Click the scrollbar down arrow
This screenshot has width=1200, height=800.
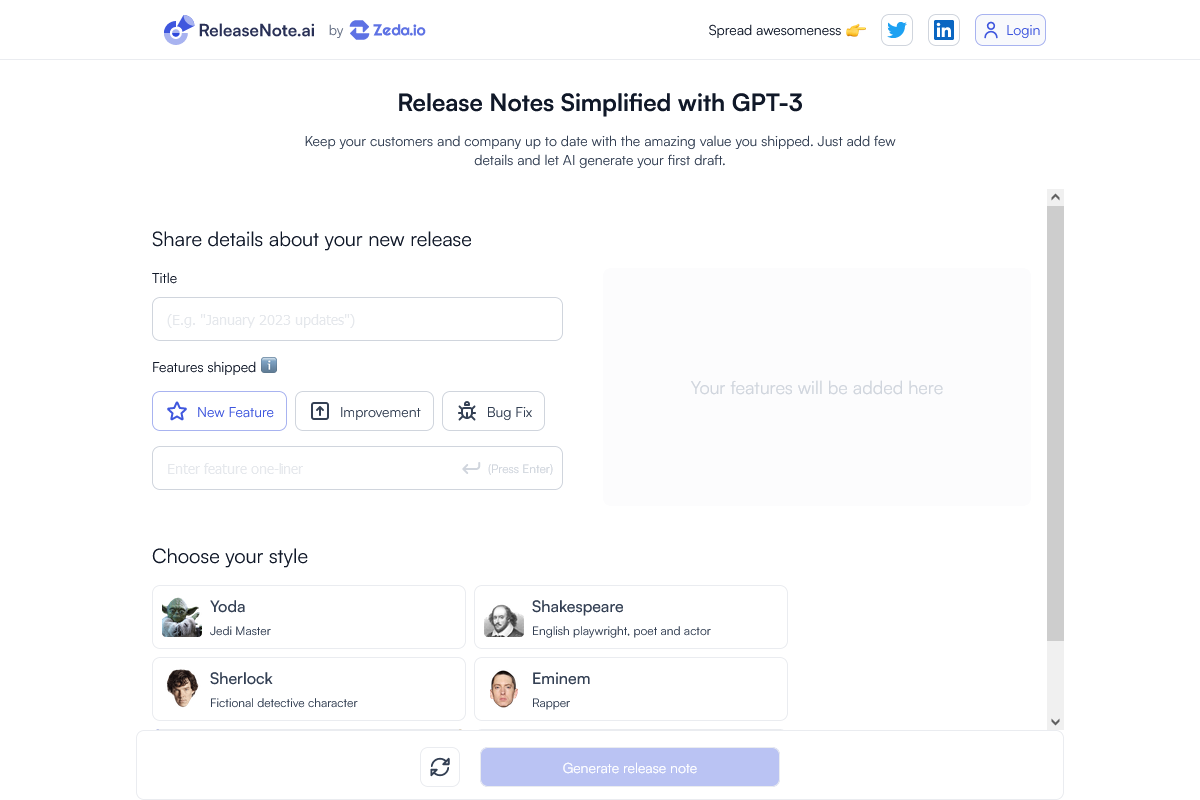click(1055, 721)
